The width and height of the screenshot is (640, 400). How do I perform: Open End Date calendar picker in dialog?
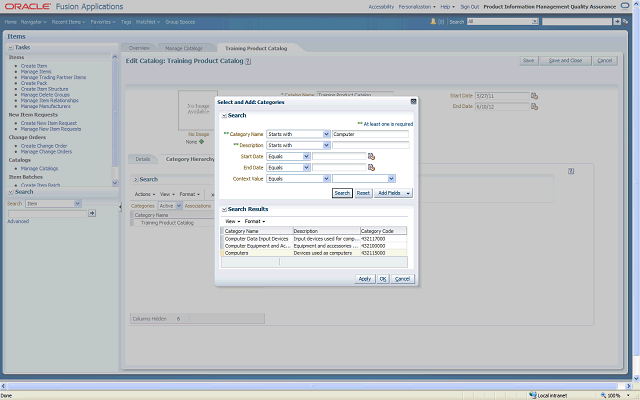(371, 168)
